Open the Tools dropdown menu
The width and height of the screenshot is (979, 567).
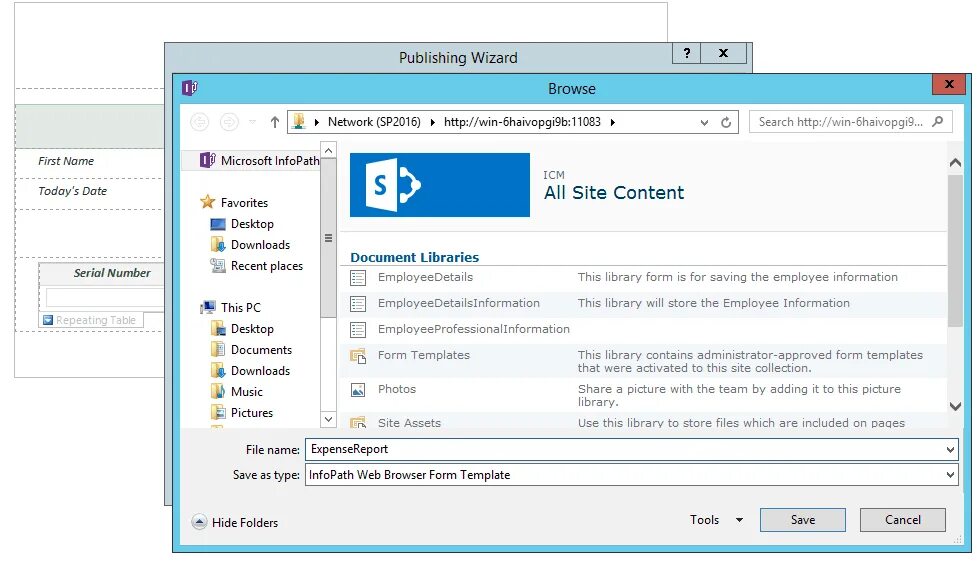[x=717, y=520]
